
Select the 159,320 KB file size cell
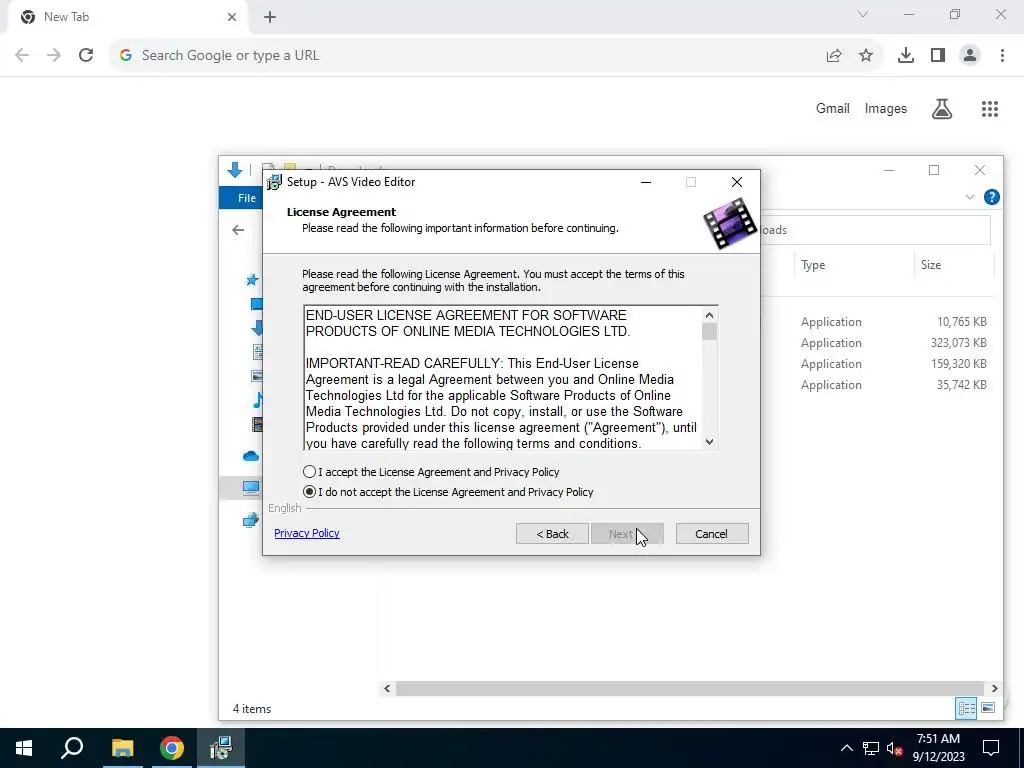[x=959, y=364]
